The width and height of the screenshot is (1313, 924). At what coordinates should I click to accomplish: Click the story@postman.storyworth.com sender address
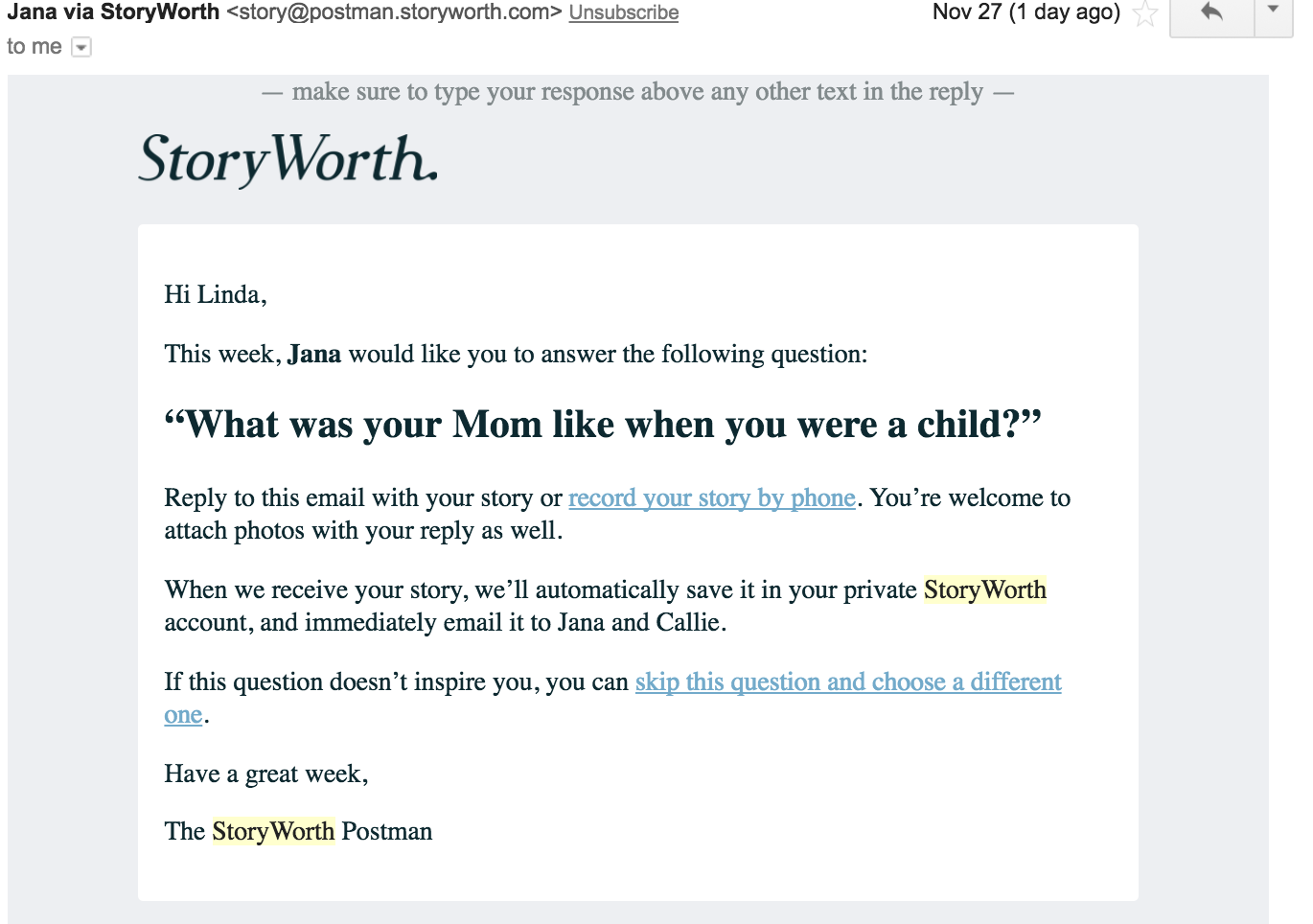394,12
